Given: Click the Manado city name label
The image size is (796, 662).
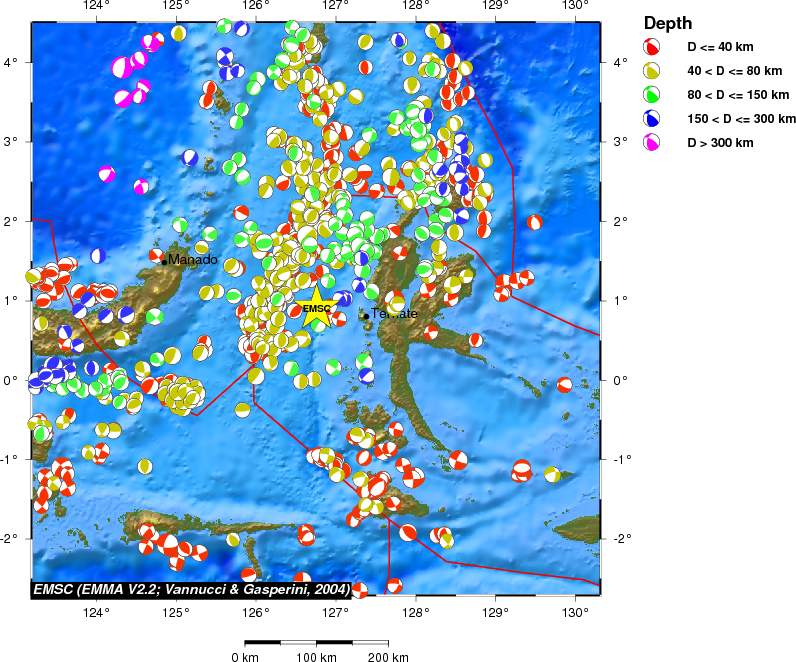Looking at the screenshot, I should click(x=193, y=260).
